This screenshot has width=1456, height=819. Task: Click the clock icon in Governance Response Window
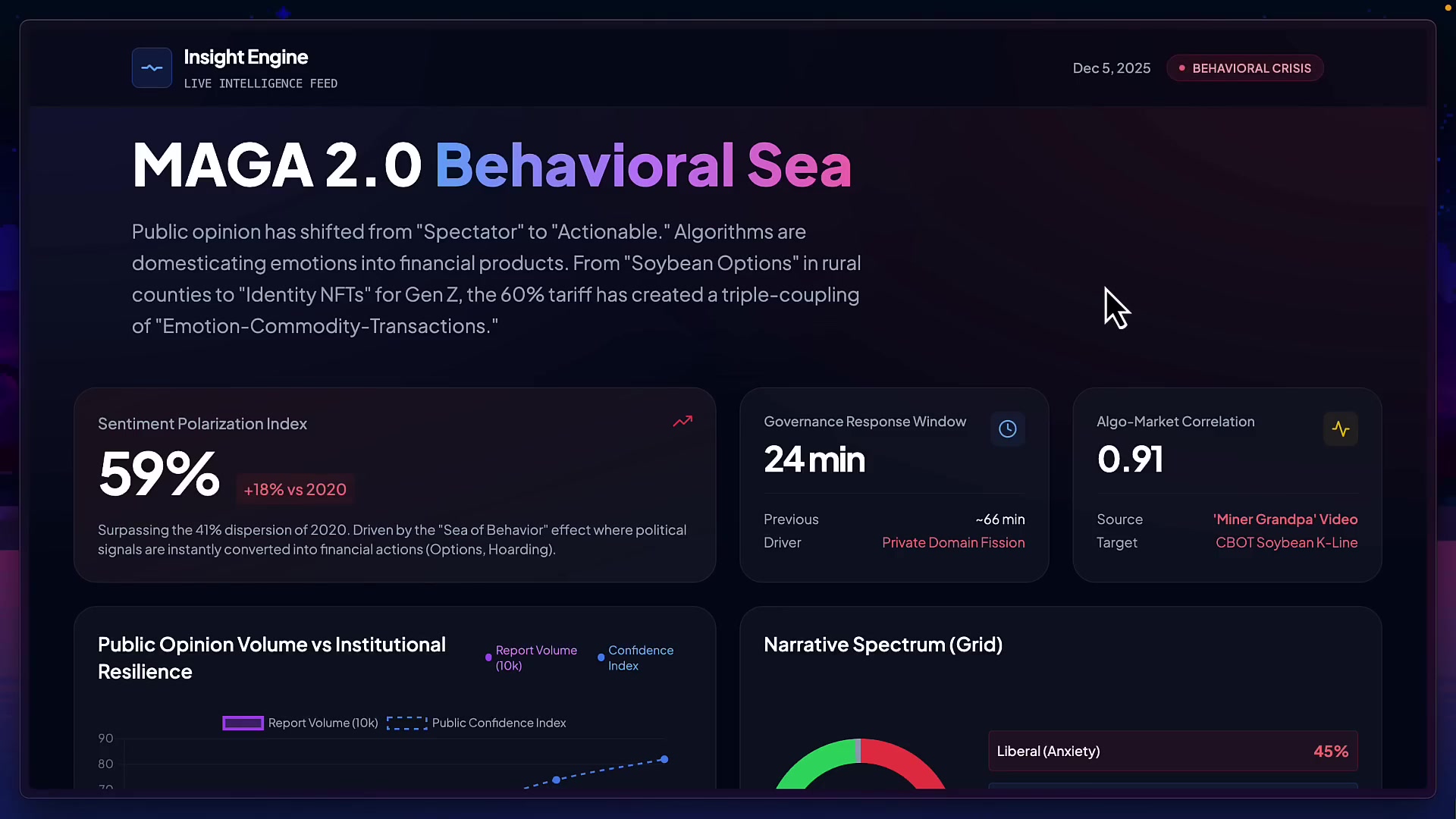click(x=1007, y=429)
